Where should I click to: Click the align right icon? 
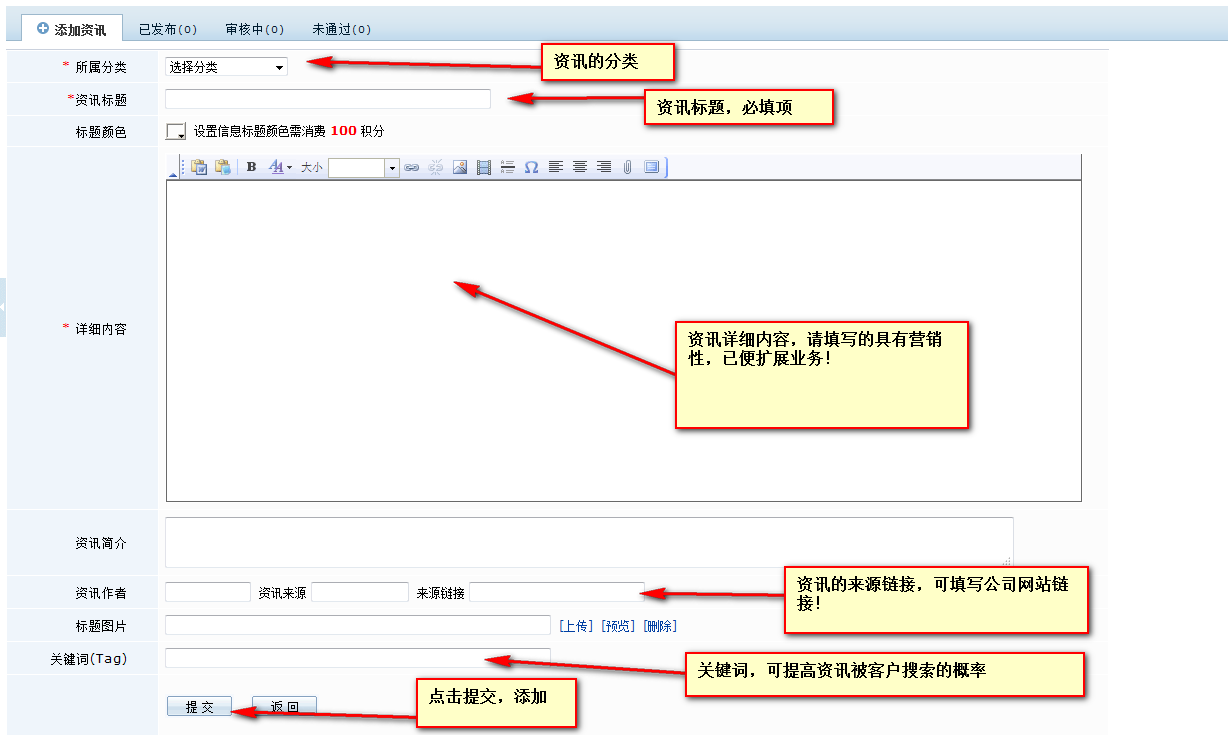(x=604, y=167)
